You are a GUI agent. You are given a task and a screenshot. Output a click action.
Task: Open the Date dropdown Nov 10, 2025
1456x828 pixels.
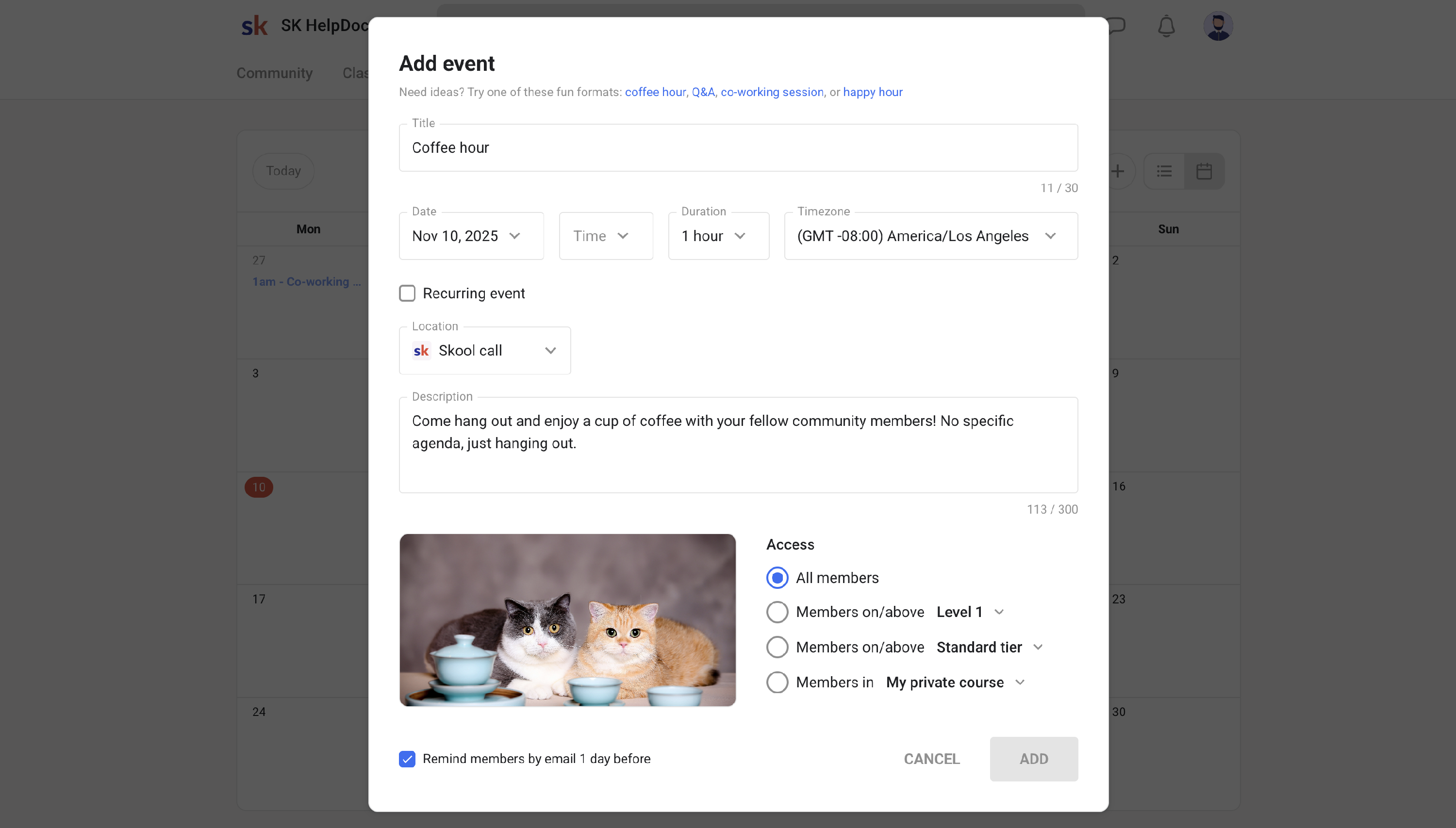point(471,236)
